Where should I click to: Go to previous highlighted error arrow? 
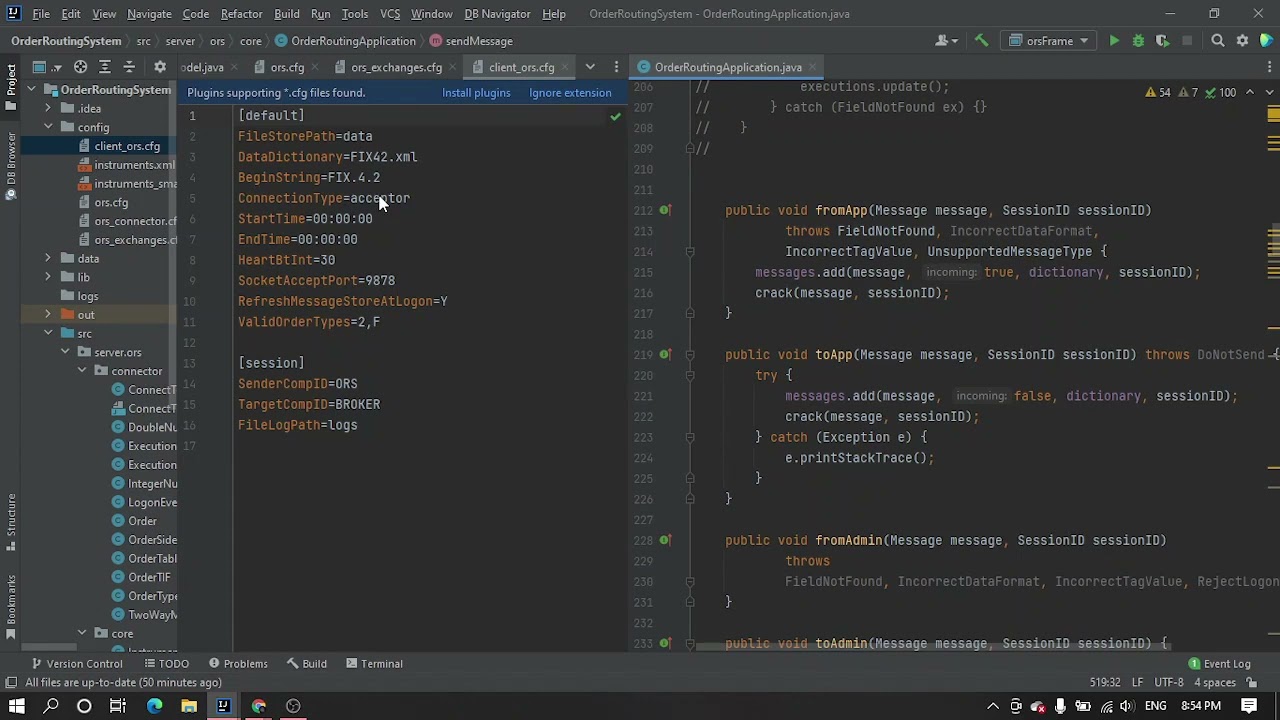[x=1249, y=92]
